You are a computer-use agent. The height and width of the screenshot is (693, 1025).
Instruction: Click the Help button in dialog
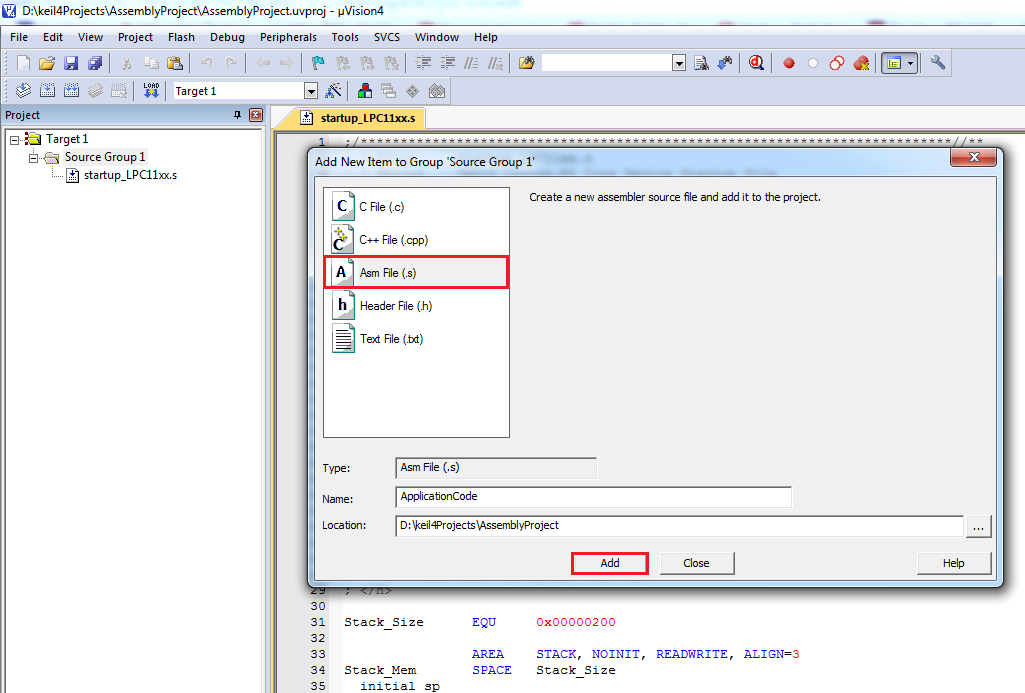tap(954, 563)
